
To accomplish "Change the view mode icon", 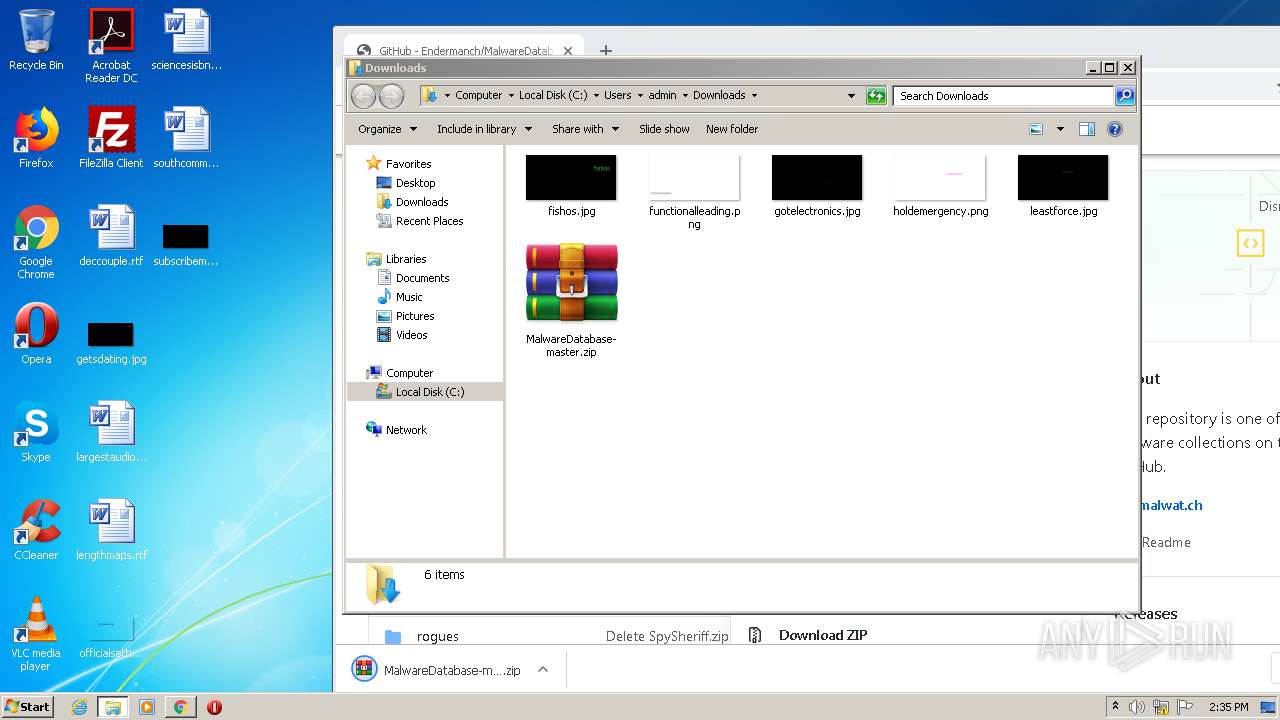I will tap(1036, 129).
